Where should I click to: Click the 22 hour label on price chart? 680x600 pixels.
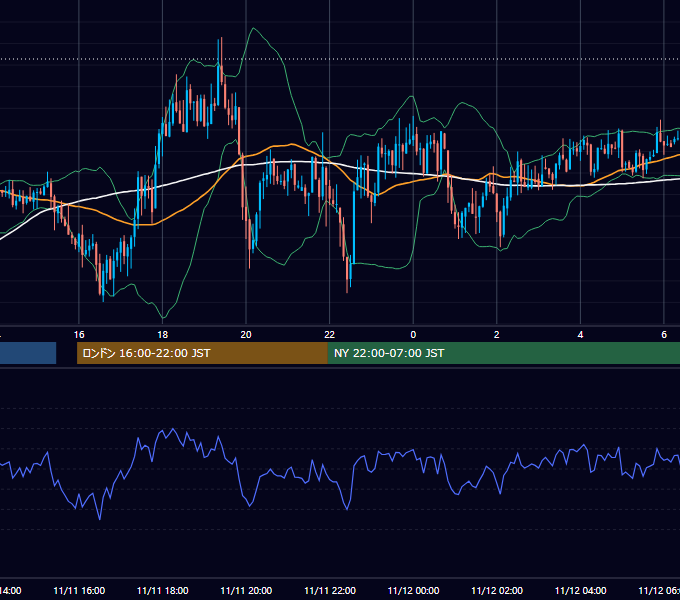(x=330, y=335)
